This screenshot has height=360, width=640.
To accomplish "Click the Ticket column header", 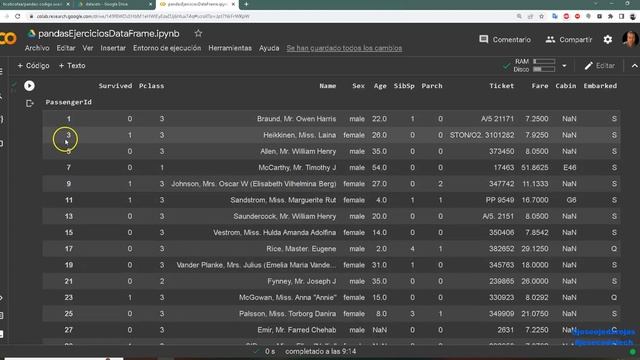I will click(x=502, y=86).
